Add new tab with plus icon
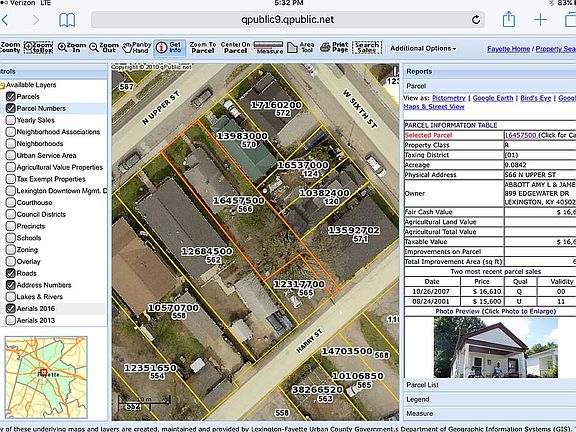The height and width of the screenshot is (432, 576). coord(540,19)
